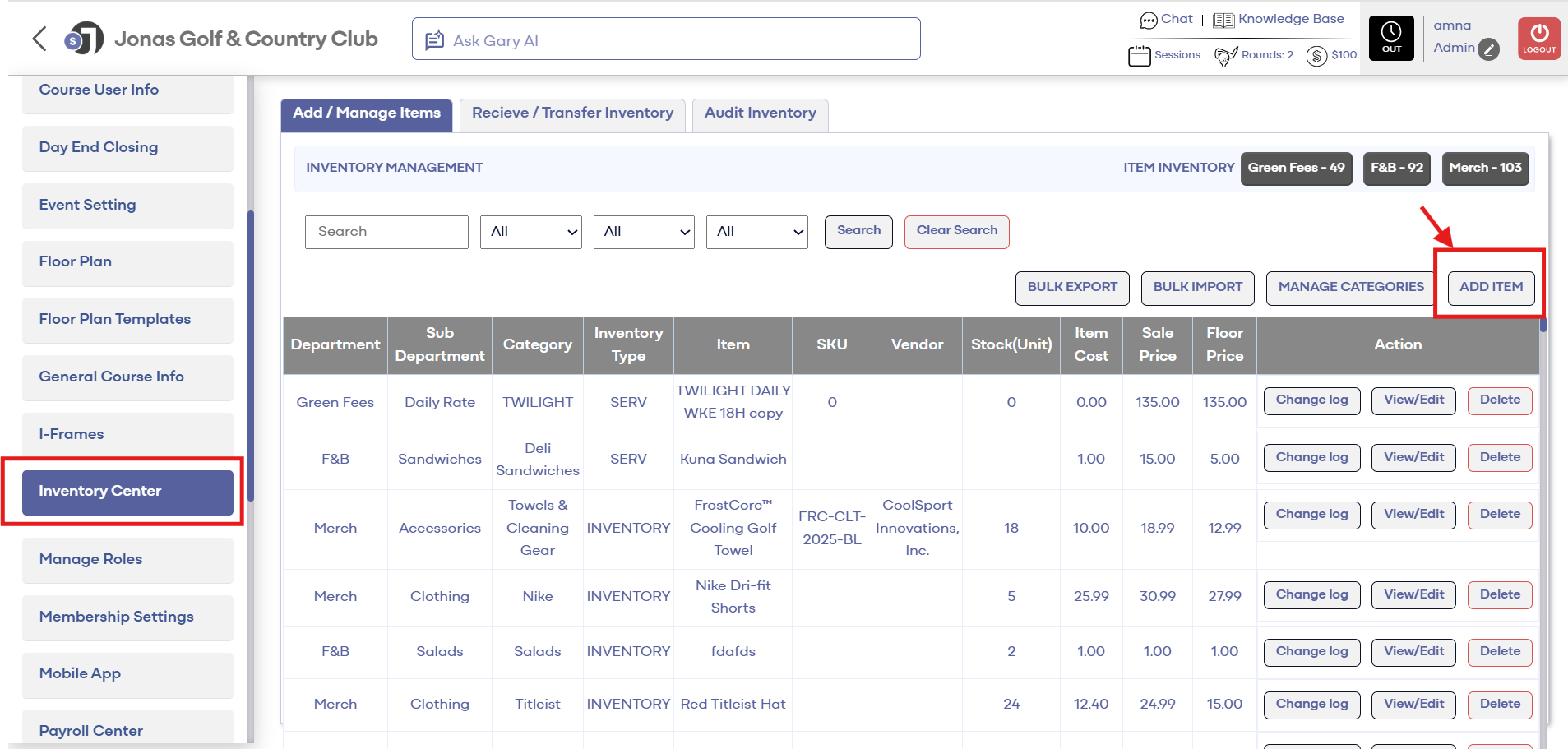This screenshot has height=749, width=1568.
Task: Open the third All filter dropdown
Action: pyautogui.click(x=756, y=232)
